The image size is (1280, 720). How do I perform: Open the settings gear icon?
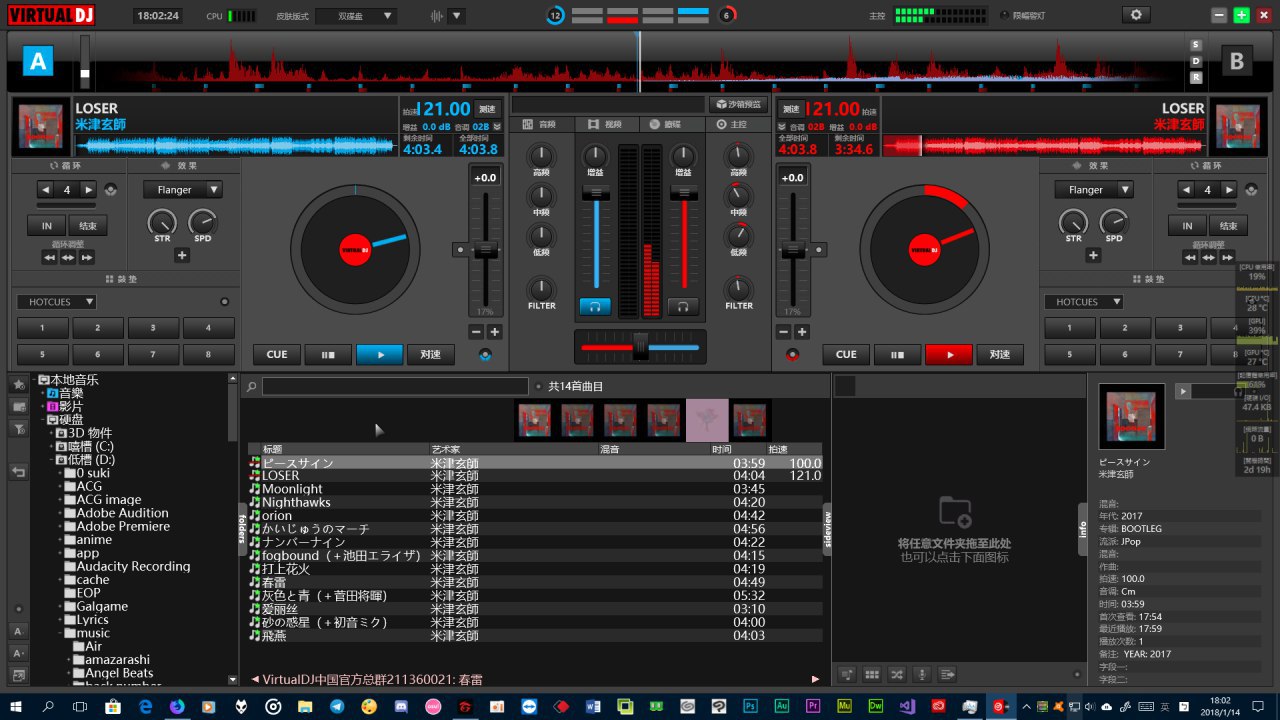tap(1135, 15)
